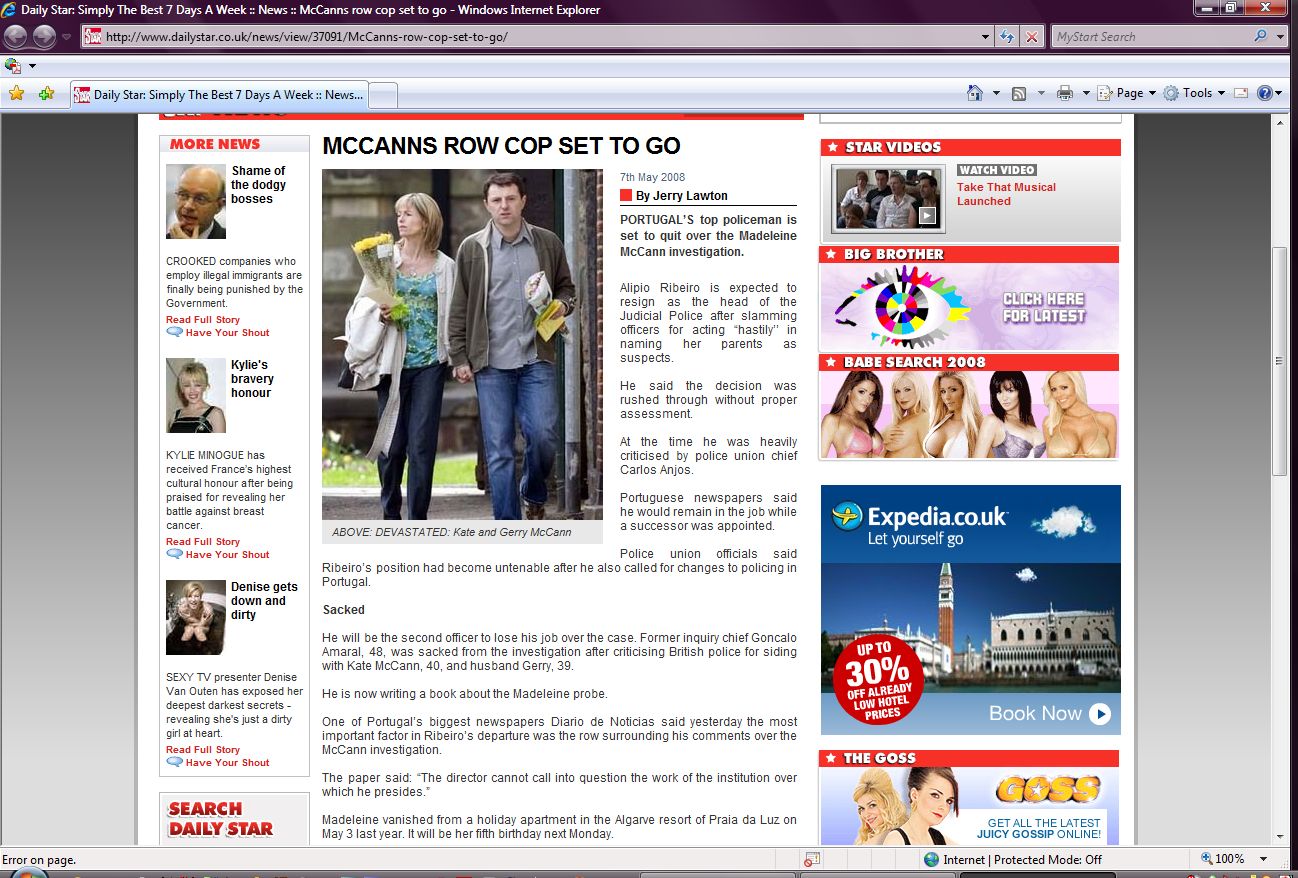Screen dimensions: 1298x878
Task: Expand the address bar history dropdown
Action: (x=986, y=37)
